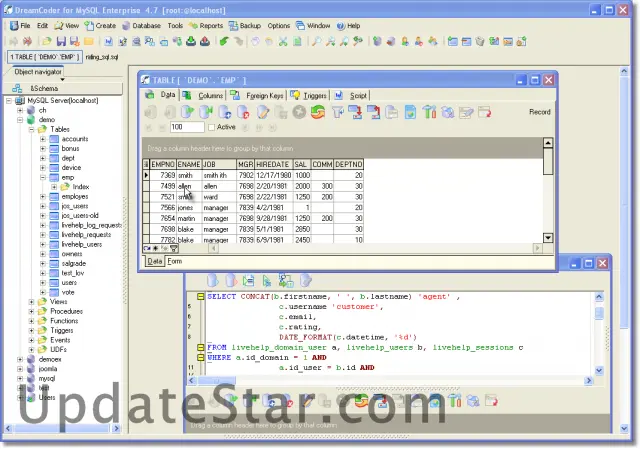Click the first magnifier find icon in toolbar
This screenshot has height=449, width=640.
(x=316, y=41)
